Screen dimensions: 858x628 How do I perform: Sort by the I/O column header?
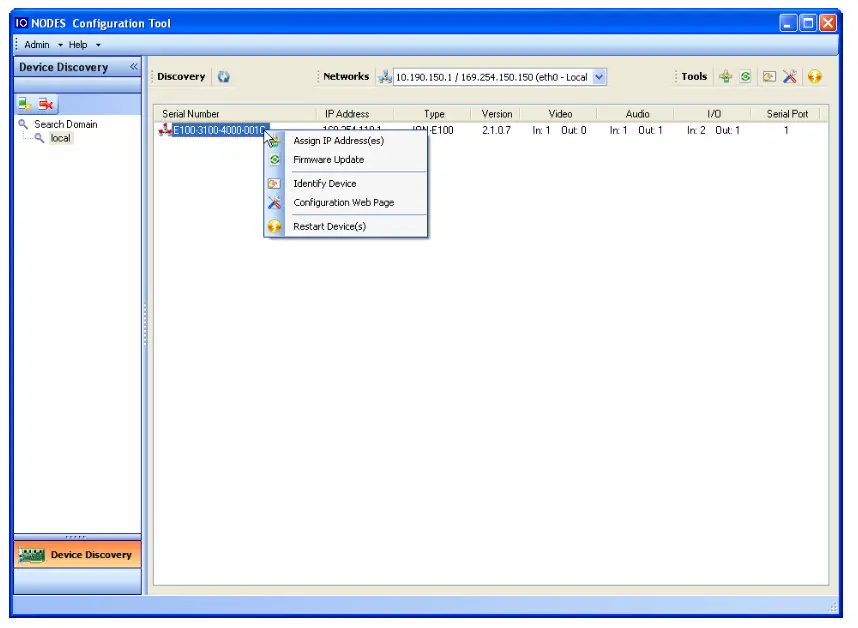[713, 114]
